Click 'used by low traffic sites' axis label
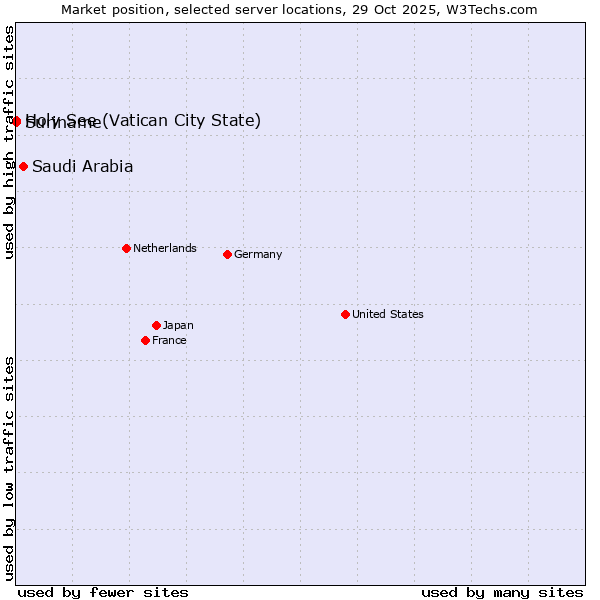Viewport: 600px width, 600px height. coord(9,468)
